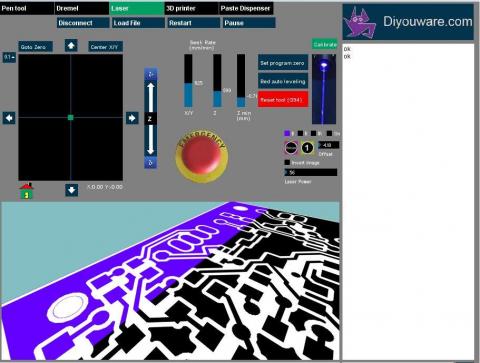The width and height of the screenshot is (480, 363).
Task: Click the home icon below jog pad
Action: 26,191
